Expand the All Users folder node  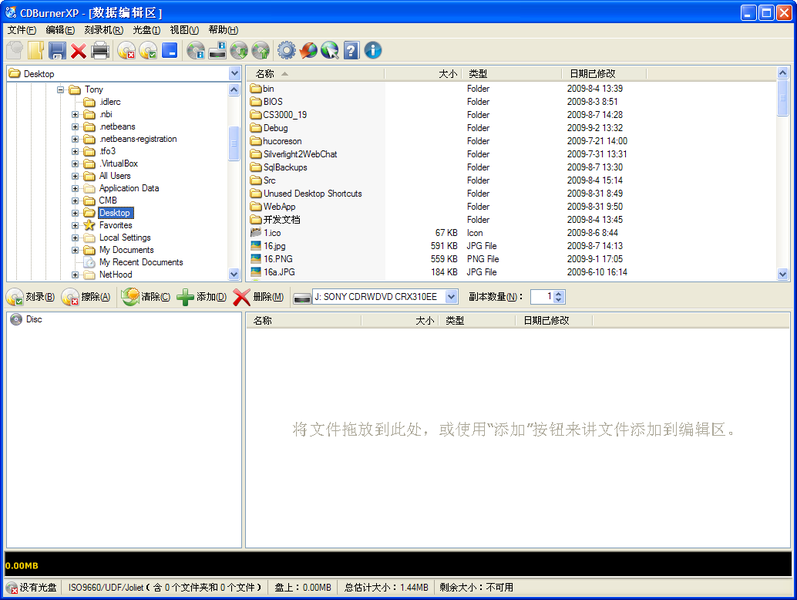point(75,176)
